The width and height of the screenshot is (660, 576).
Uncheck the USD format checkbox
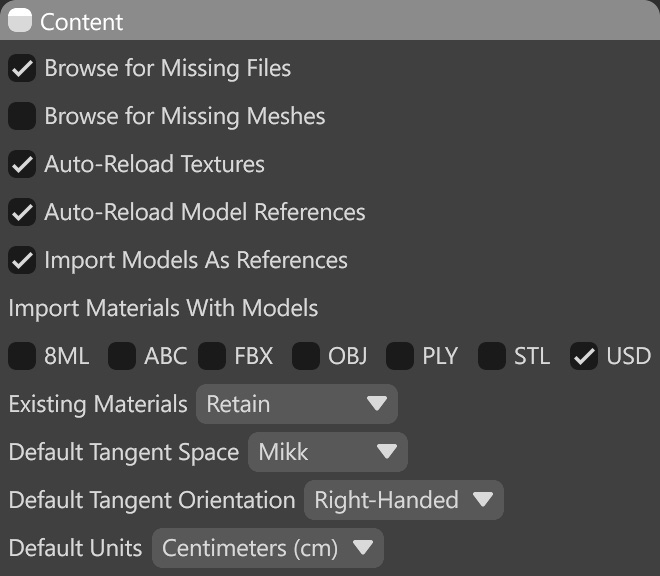pyautogui.click(x=584, y=356)
